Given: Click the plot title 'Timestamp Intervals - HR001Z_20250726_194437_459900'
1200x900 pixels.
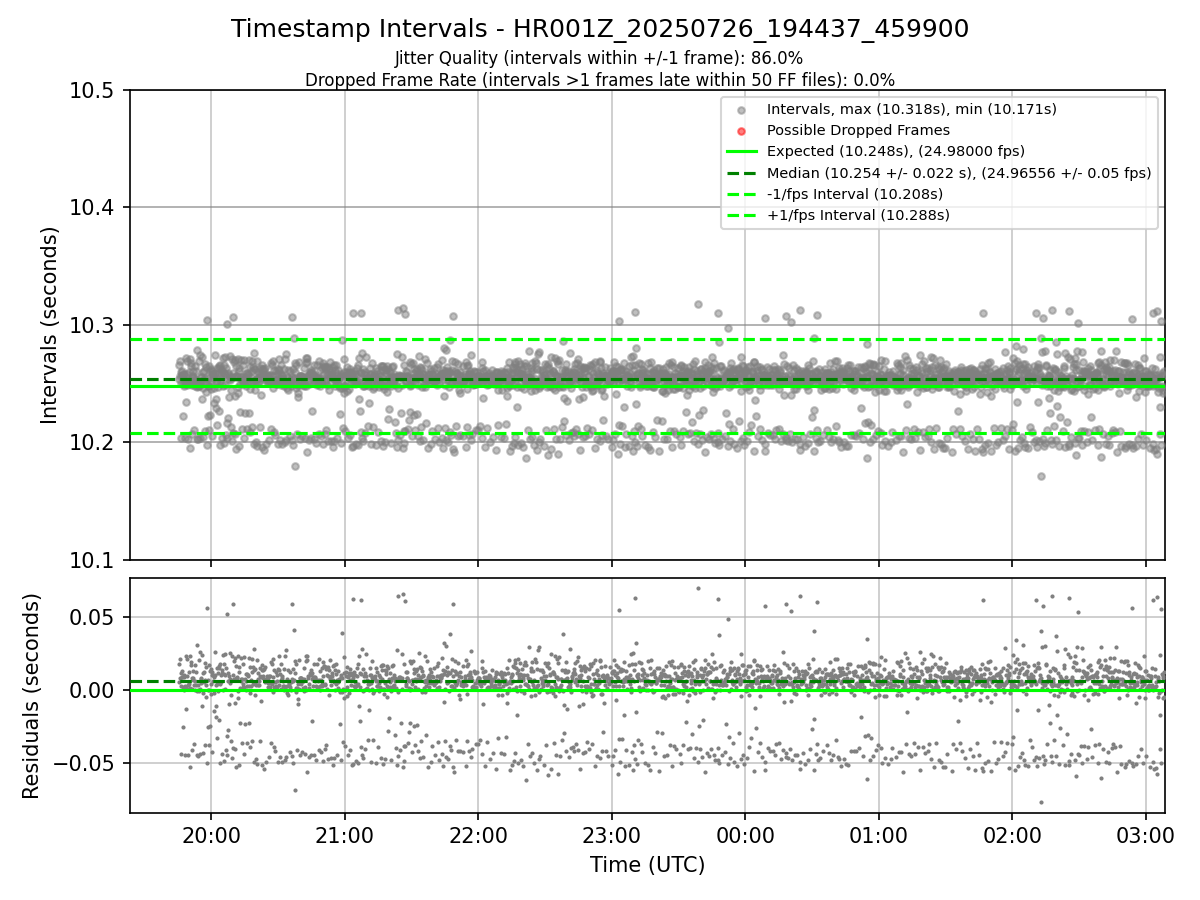Looking at the screenshot, I should (x=600, y=29).
